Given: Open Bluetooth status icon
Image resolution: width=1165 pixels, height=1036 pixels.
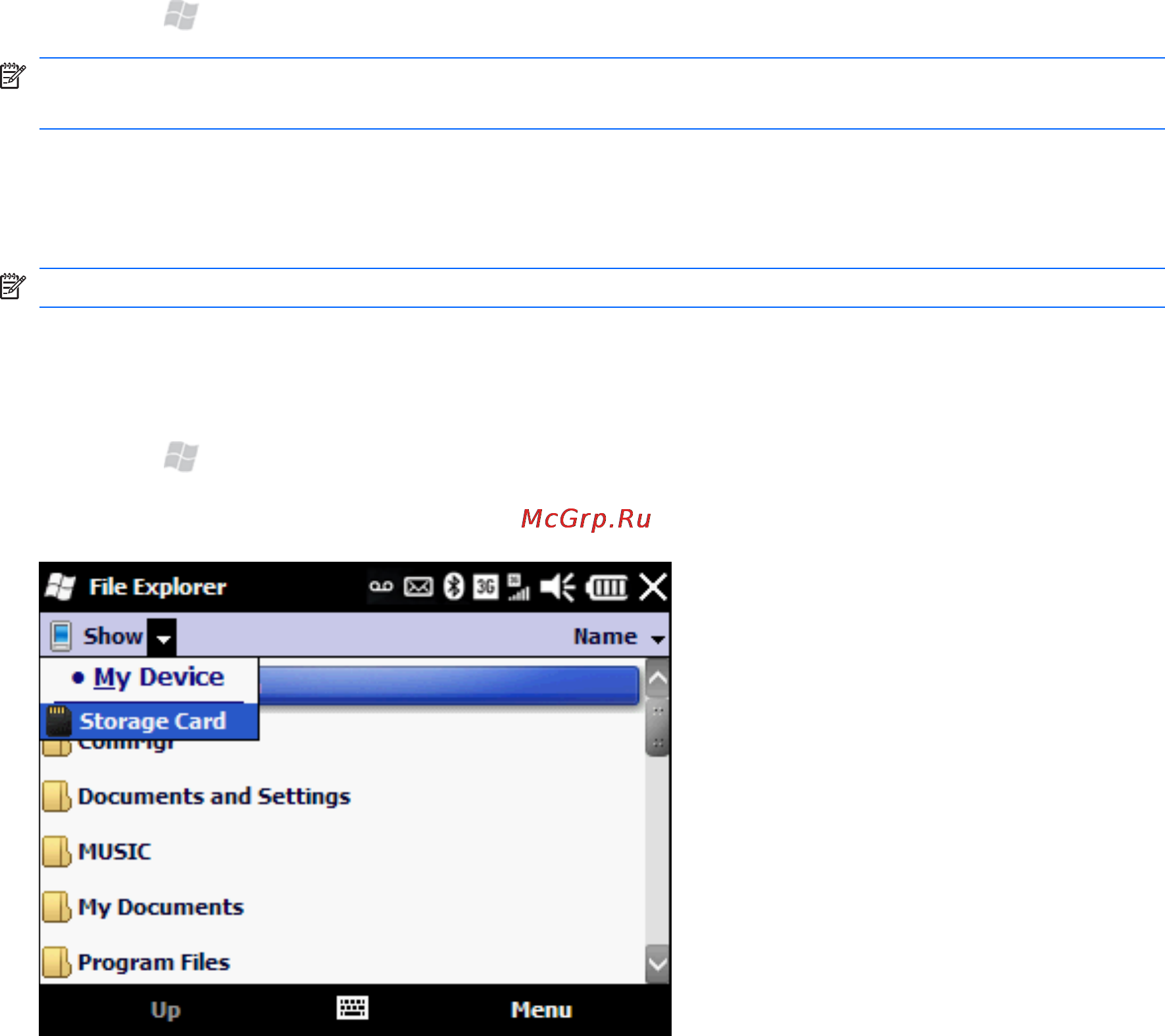Looking at the screenshot, I should pyautogui.click(x=454, y=586).
